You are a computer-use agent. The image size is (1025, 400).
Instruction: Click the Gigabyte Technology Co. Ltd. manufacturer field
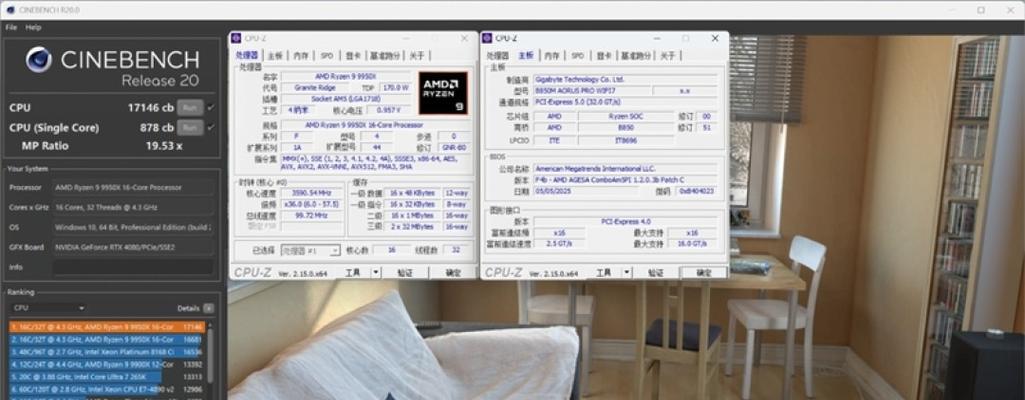[x=625, y=79]
